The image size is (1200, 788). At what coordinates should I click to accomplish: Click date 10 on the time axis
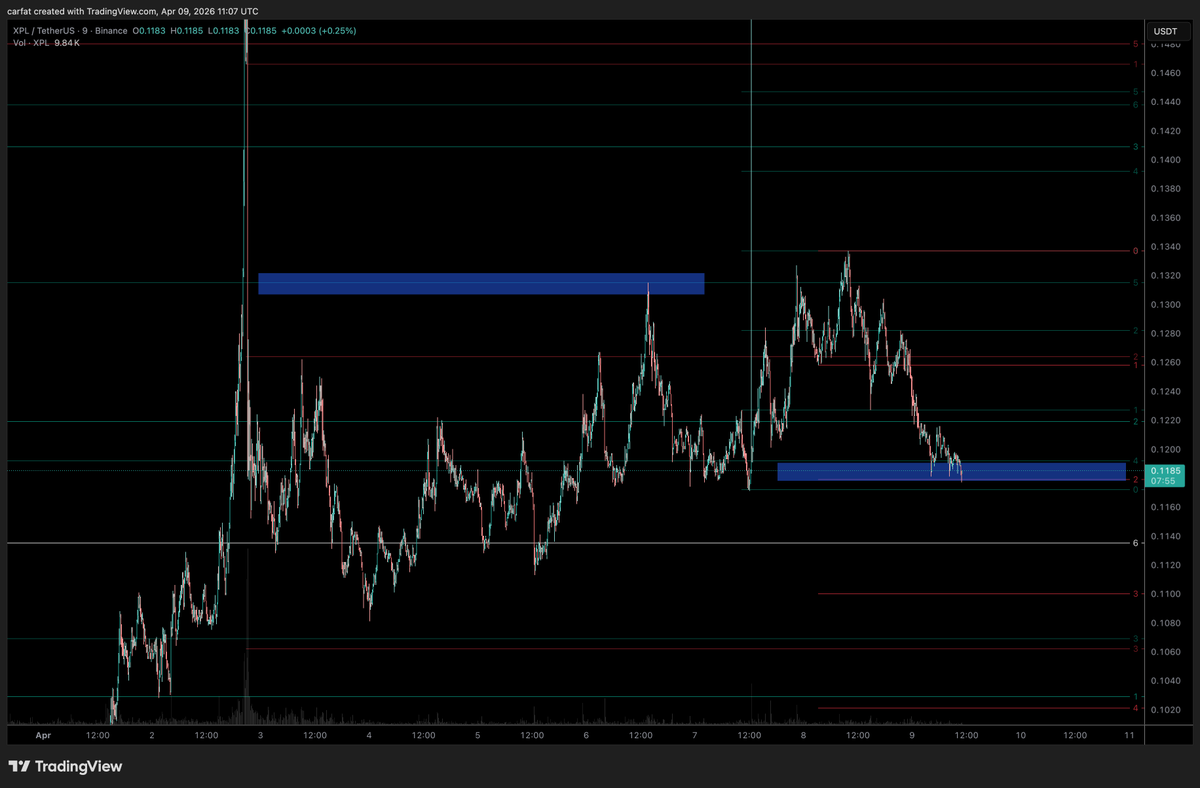click(1020, 735)
